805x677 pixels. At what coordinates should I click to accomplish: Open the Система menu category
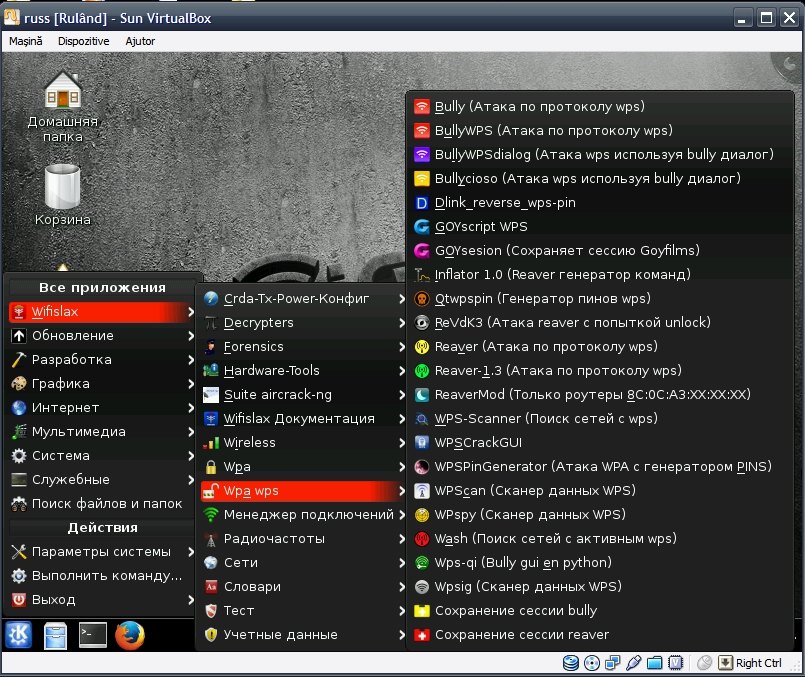tap(102, 456)
